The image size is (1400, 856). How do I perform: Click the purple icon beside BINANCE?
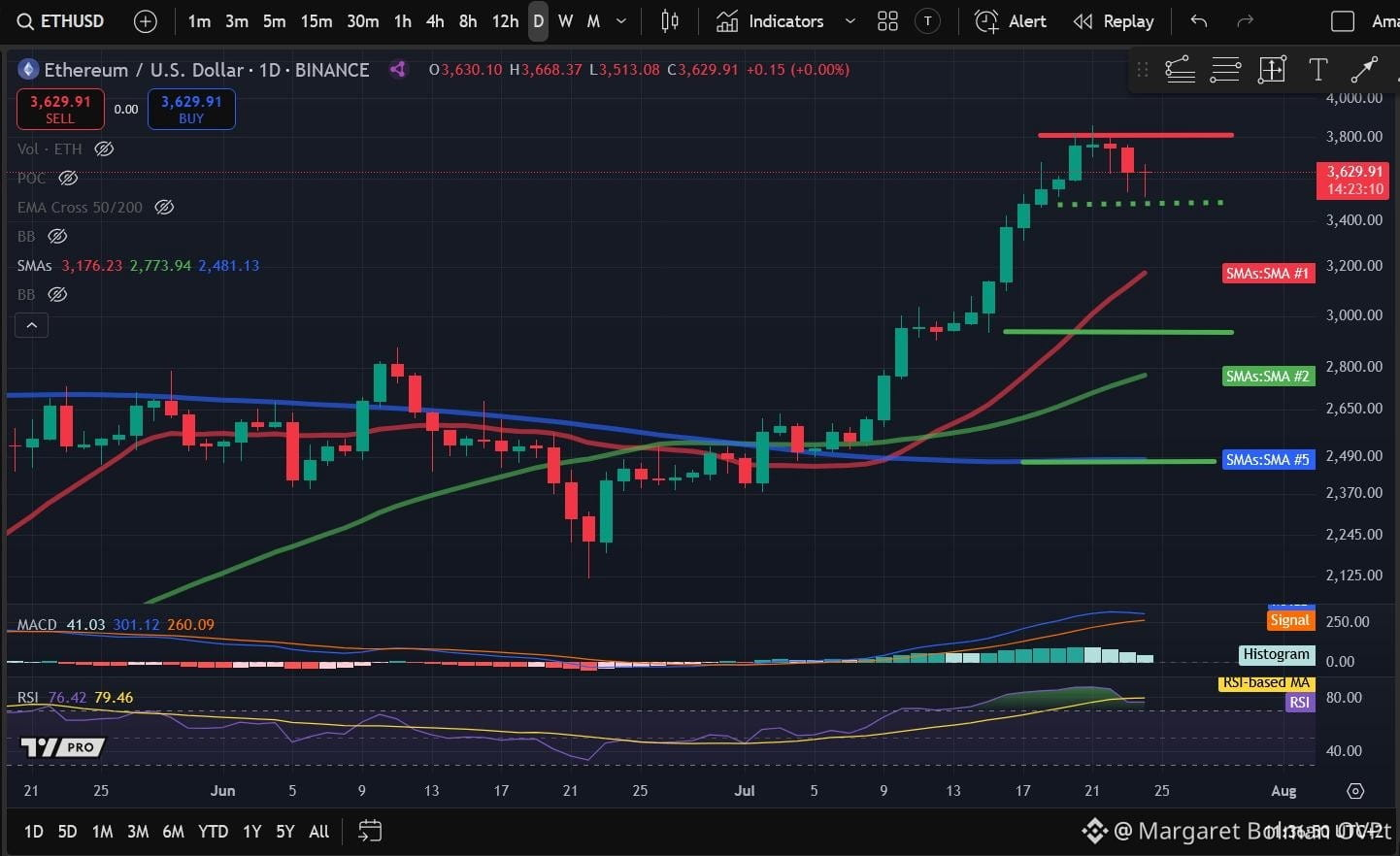pyautogui.click(x=397, y=69)
